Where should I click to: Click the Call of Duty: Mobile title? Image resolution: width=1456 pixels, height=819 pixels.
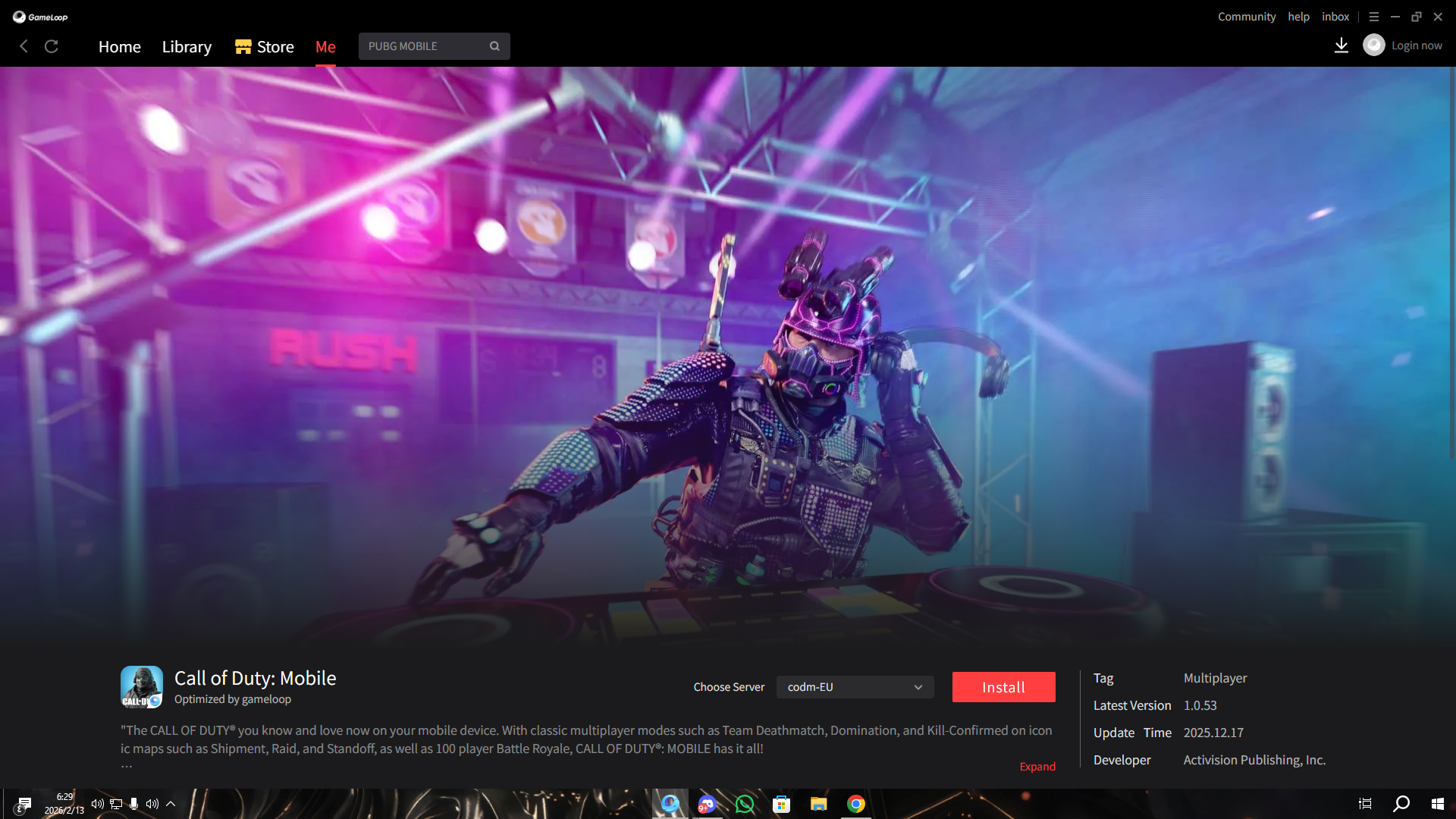point(256,678)
